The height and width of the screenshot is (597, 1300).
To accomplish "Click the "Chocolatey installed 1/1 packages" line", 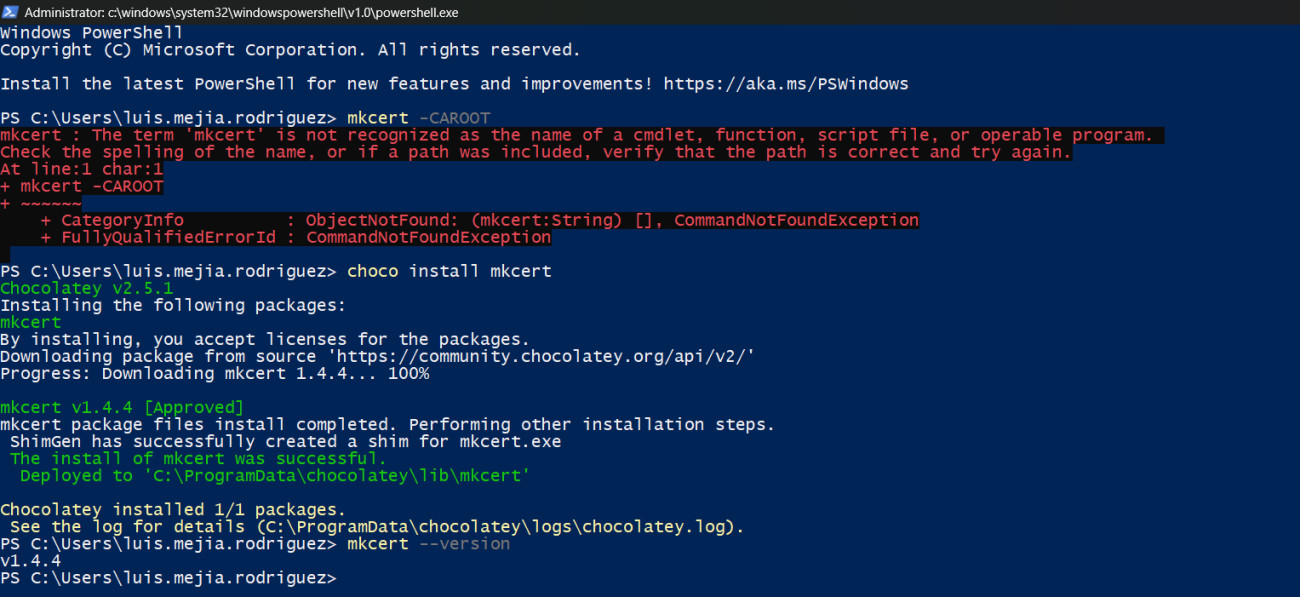I will pyautogui.click(x=172, y=510).
